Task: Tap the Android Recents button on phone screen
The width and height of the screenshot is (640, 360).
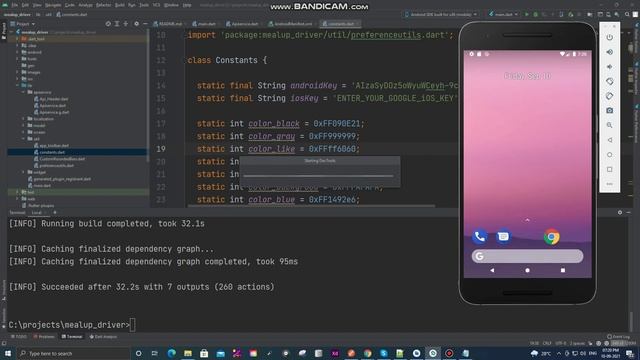Action: (563, 270)
